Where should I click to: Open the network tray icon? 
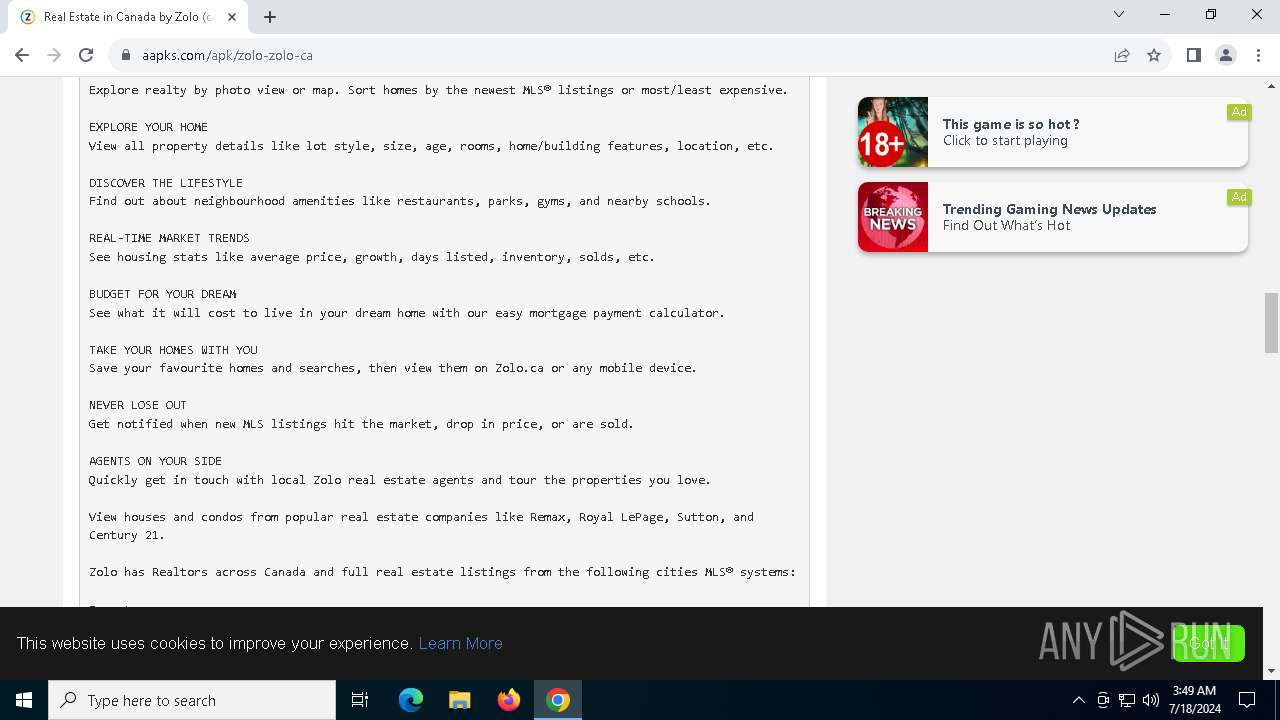pyautogui.click(x=1127, y=700)
